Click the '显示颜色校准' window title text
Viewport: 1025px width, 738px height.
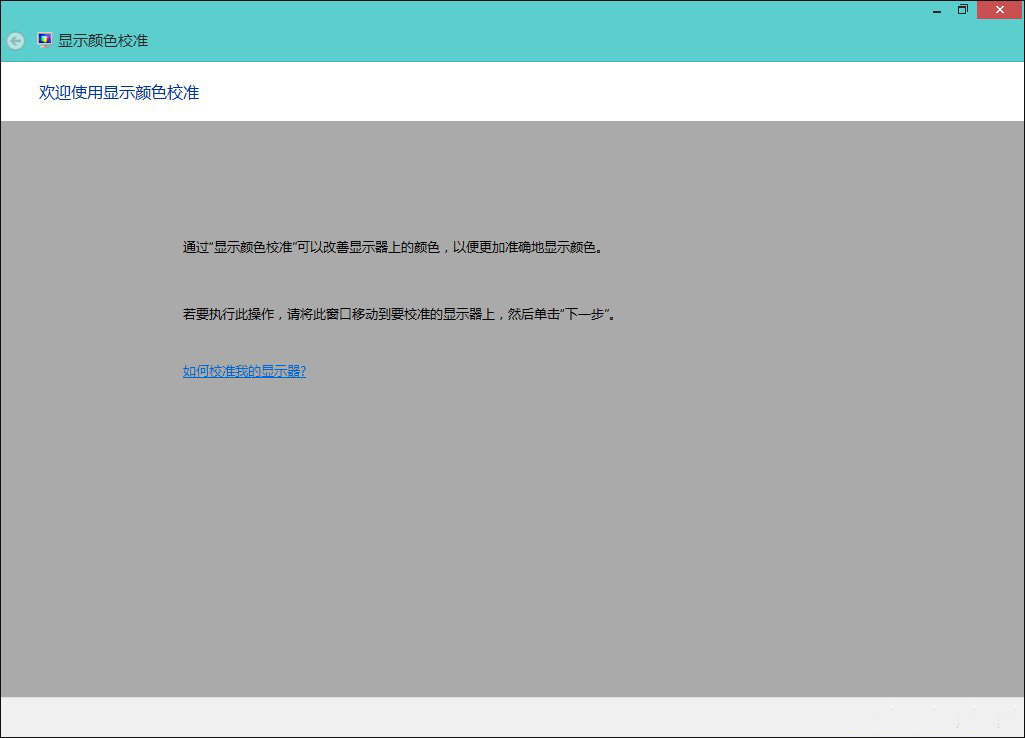(x=103, y=41)
